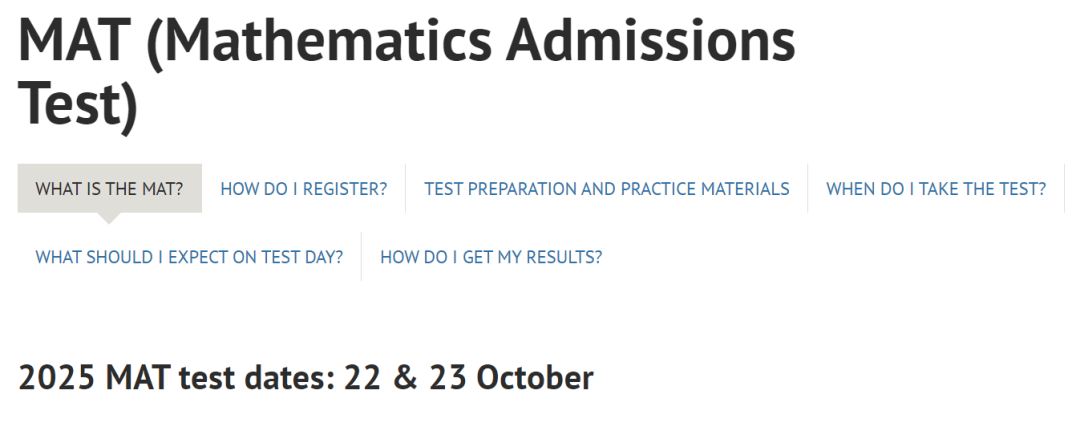Click the number '22' in the dates heading
Image resolution: width=1080 pixels, height=439 pixels.
tap(363, 378)
